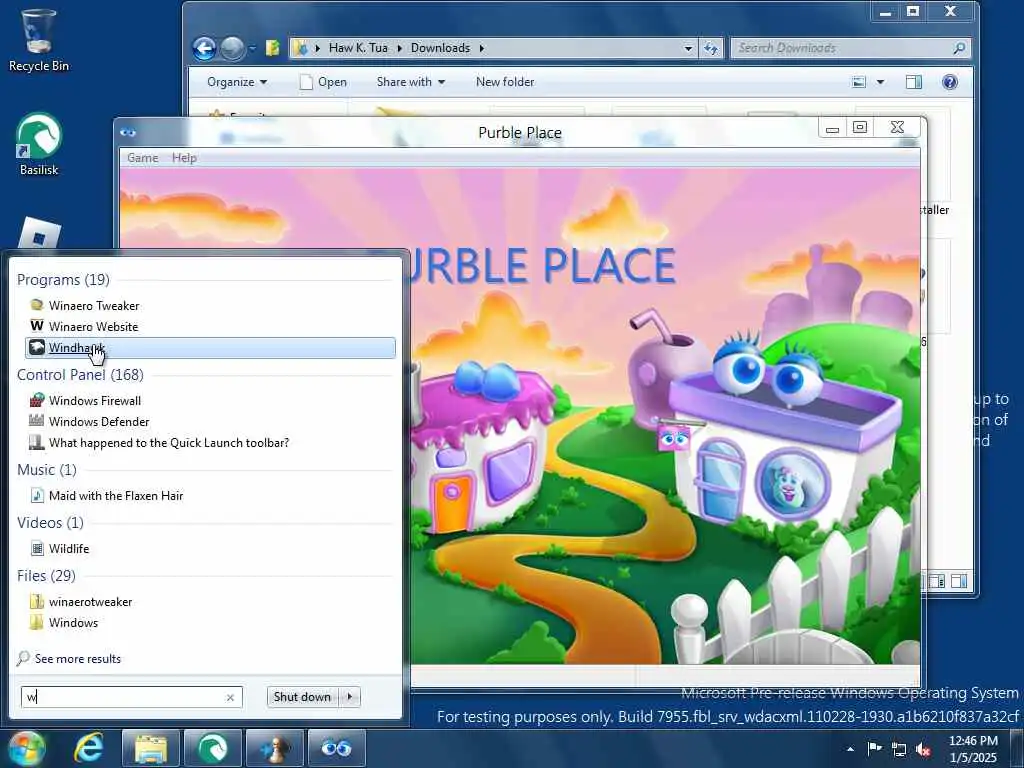Viewport: 1024px width, 768px height.
Task: Expand shut down options arrow
Action: coord(350,697)
